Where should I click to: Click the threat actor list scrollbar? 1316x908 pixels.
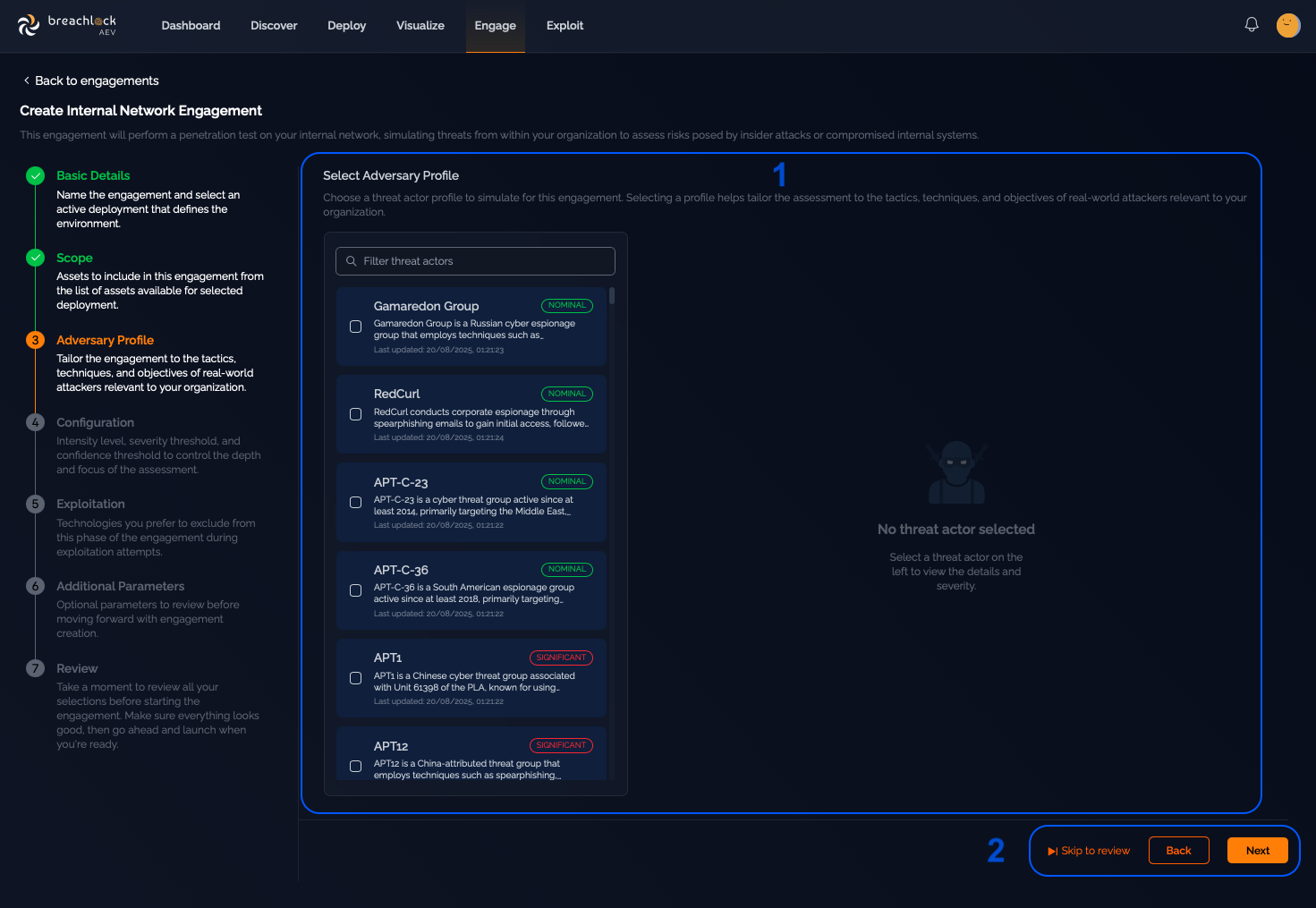(612, 296)
